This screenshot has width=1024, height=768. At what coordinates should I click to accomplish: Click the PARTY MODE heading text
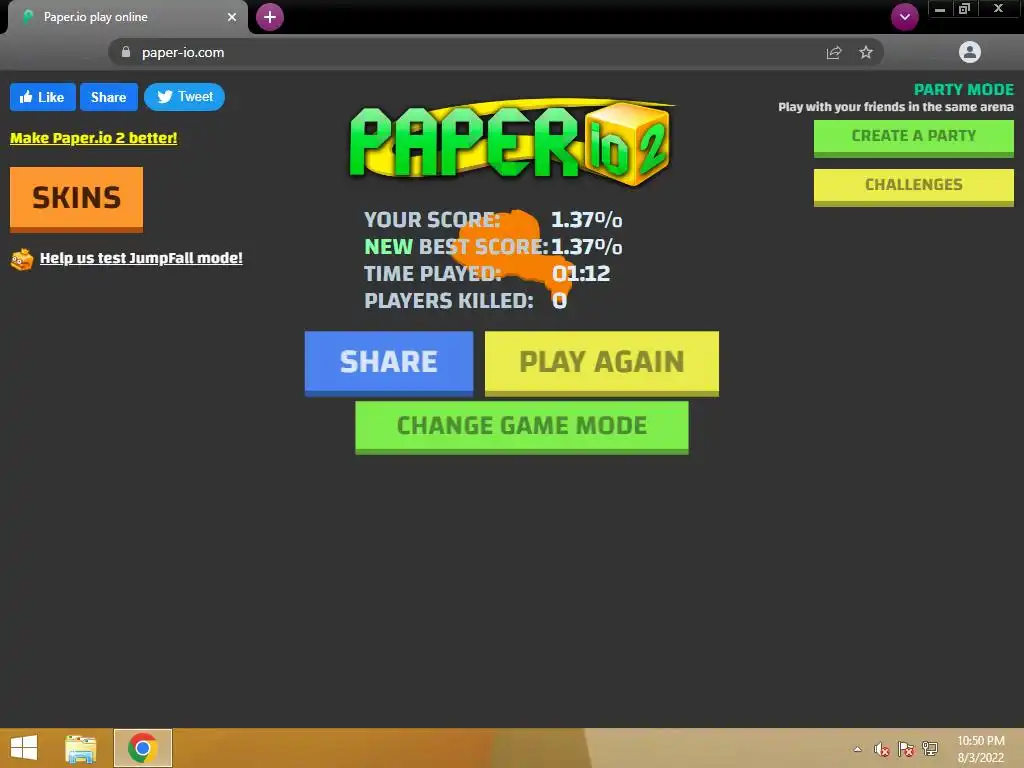(x=963, y=89)
